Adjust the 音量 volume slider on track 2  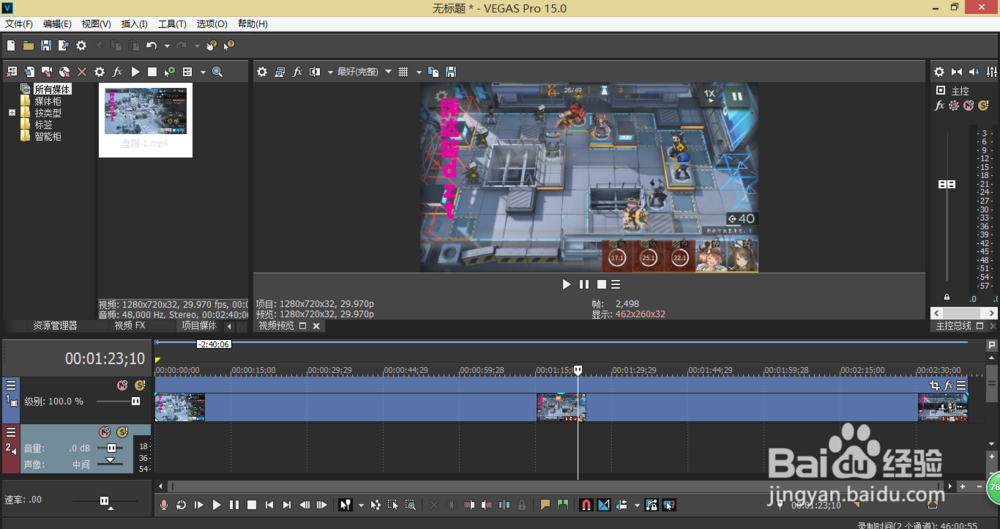(x=110, y=448)
